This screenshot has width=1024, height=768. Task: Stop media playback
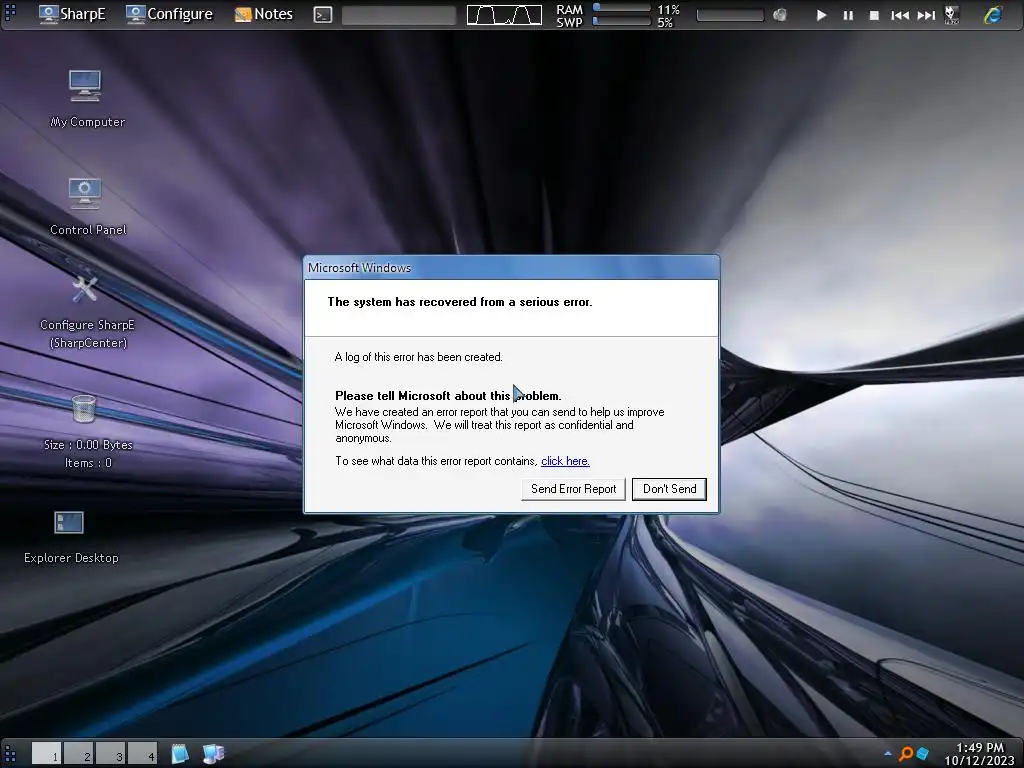point(874,15)
